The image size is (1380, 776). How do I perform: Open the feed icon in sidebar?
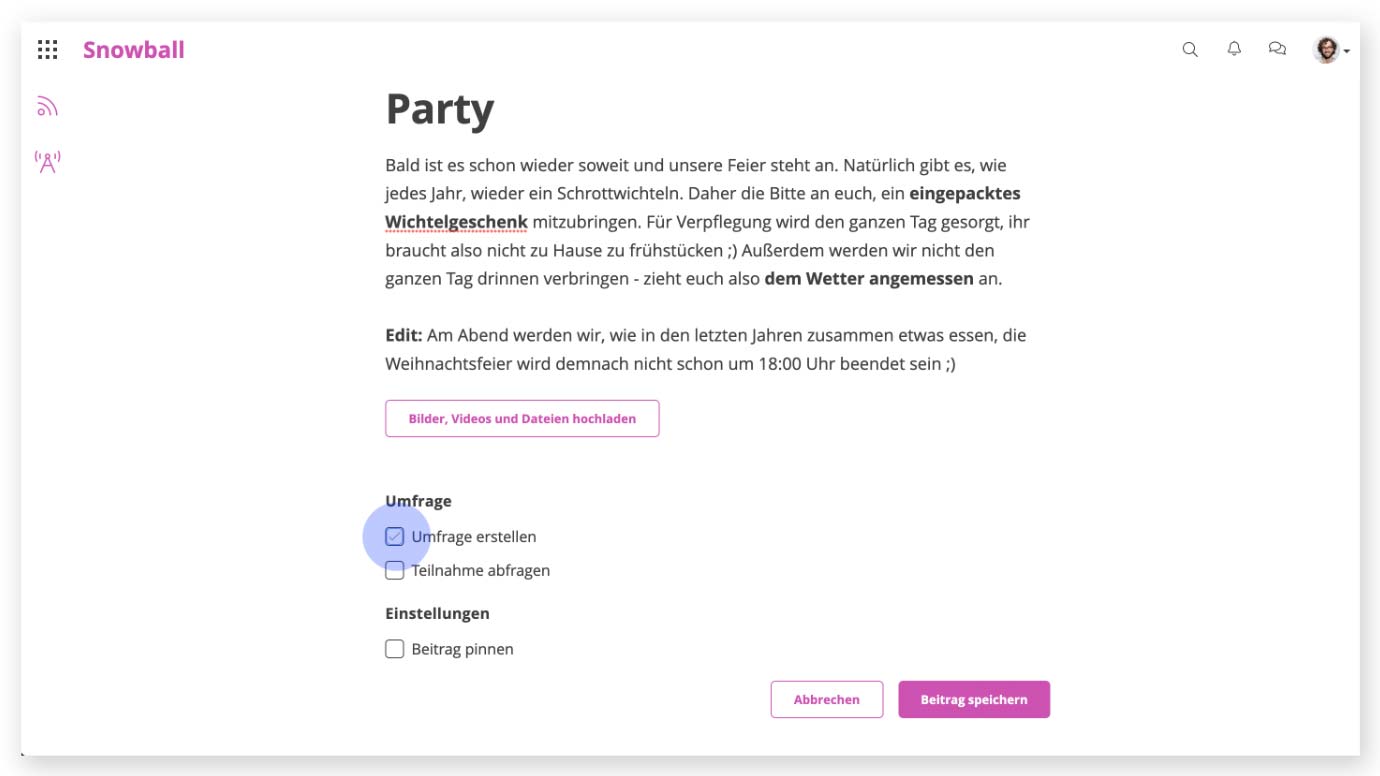point(47,107)
